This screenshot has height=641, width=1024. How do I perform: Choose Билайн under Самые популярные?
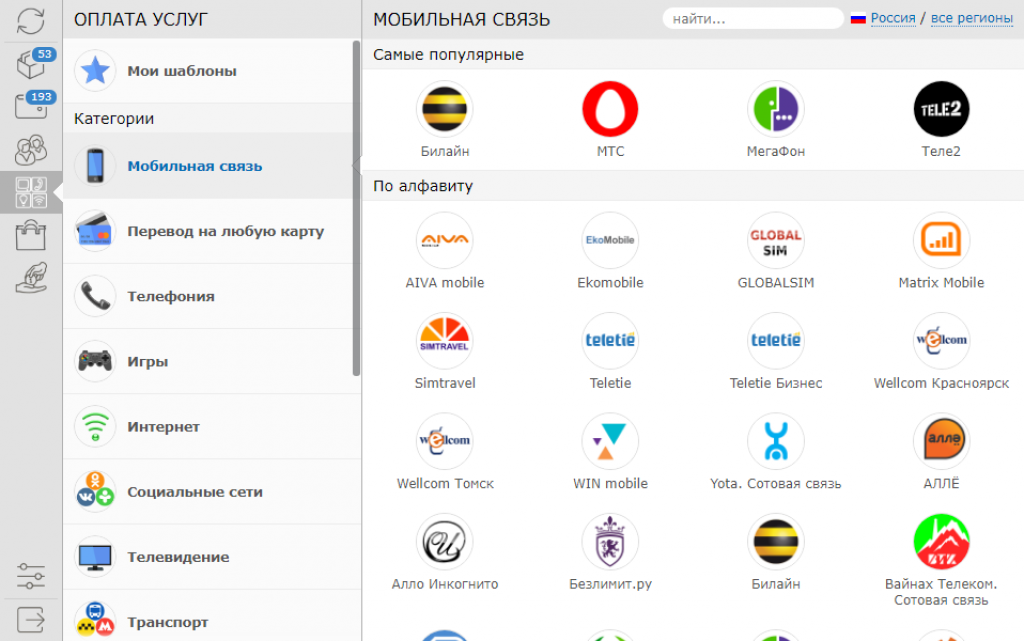click(445, 109)
